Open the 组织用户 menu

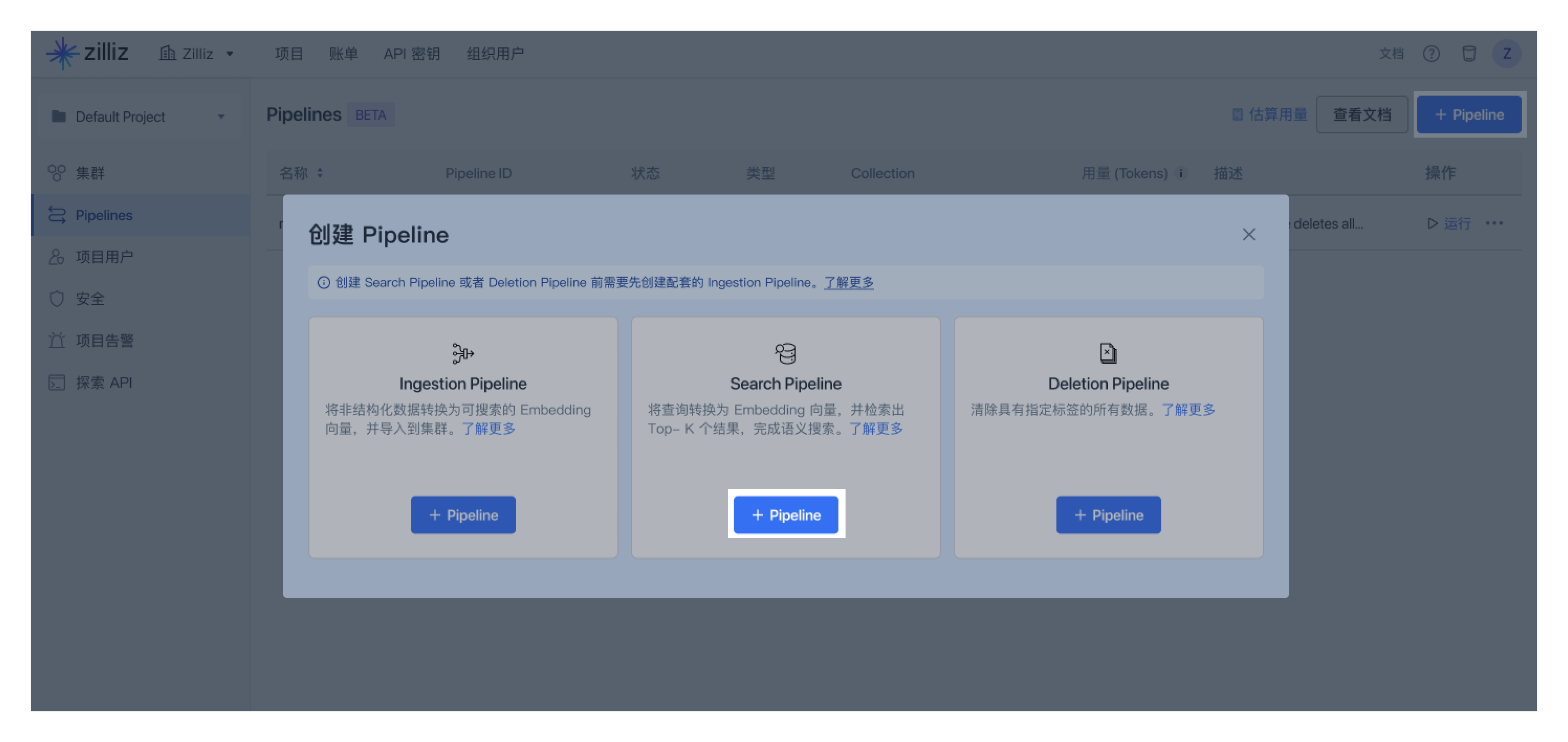pos(495,54)
